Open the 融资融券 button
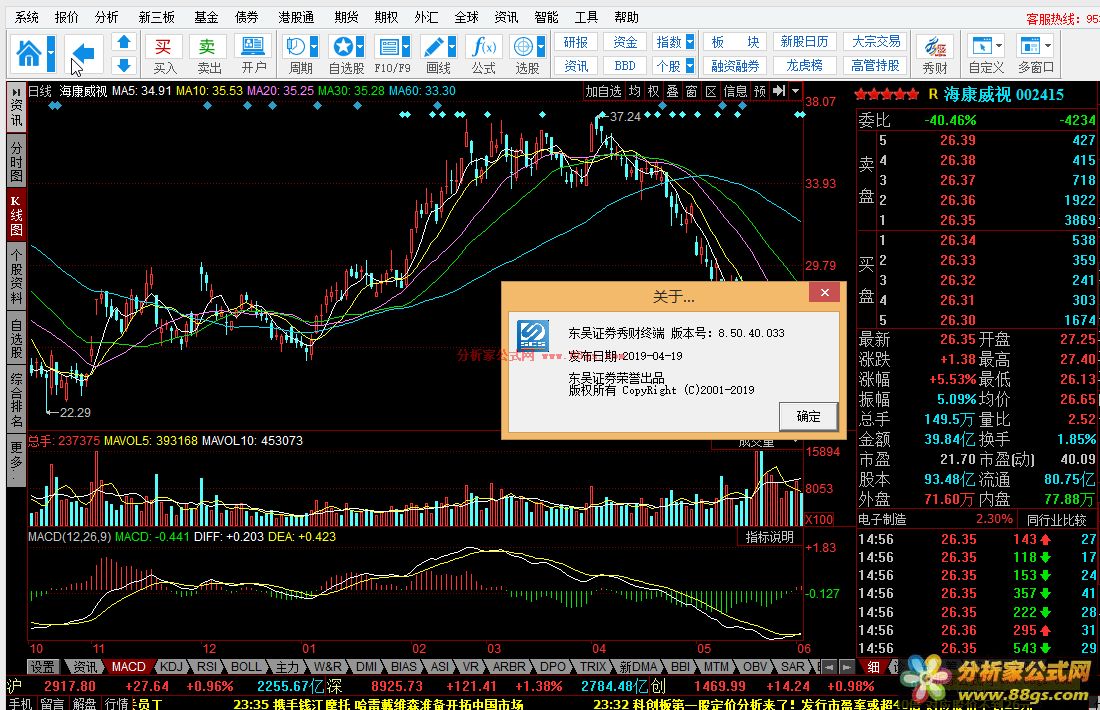 (735, 66)
